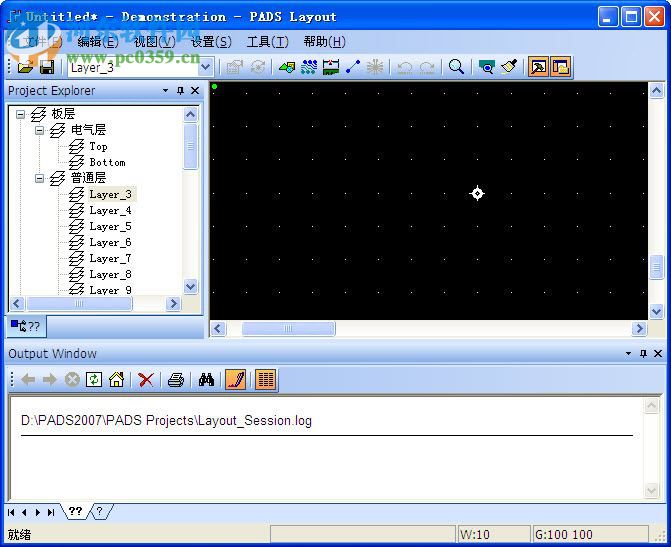Open Project Explorer panel options arrow

pyautogui.click(x=166, y=91)
